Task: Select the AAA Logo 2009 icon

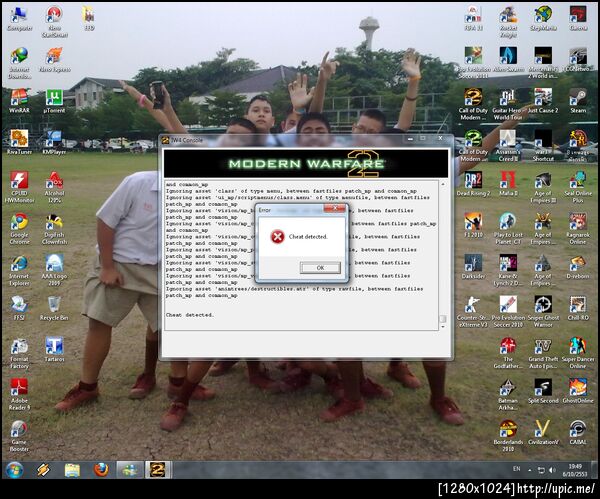Action: [x=54, y=270]
